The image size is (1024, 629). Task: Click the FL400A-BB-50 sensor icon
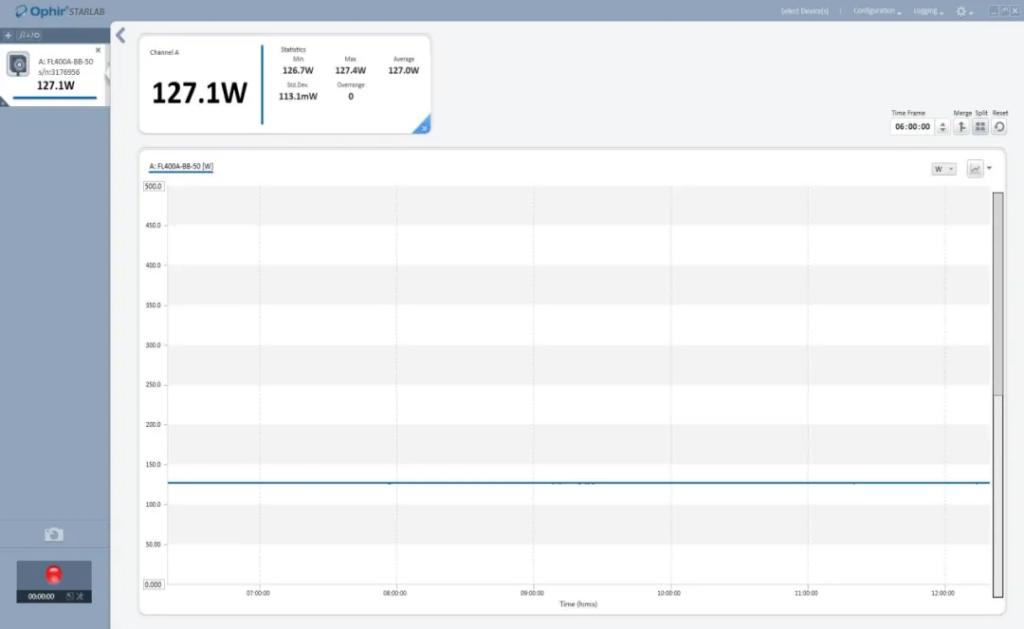tap(18, 65)
